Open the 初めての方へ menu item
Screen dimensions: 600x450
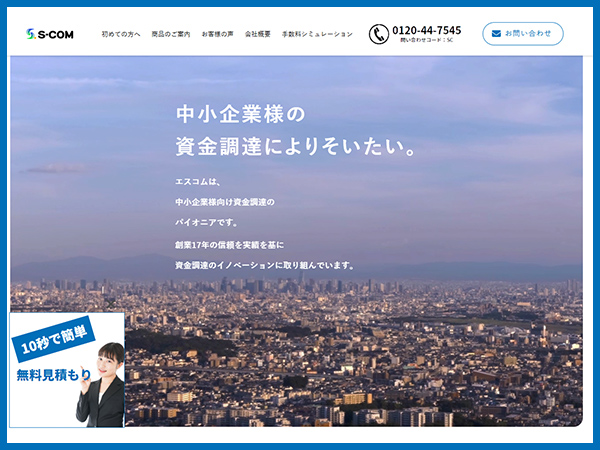[x=120, y=34]
